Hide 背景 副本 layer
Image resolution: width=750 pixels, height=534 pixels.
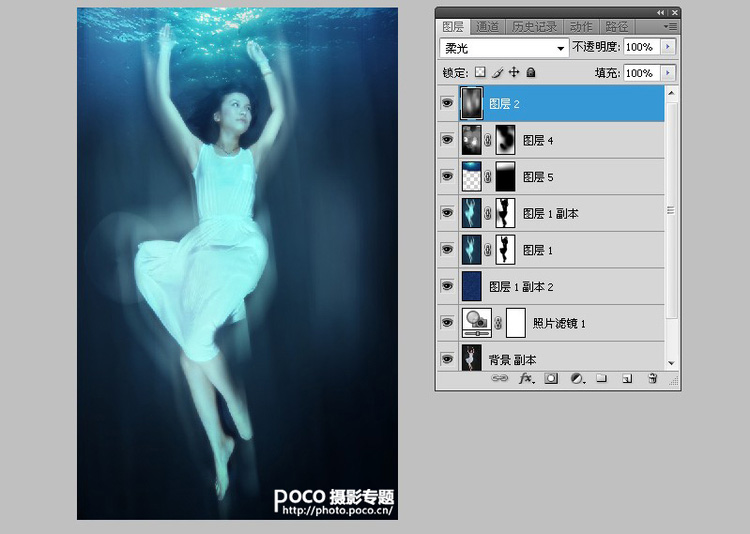pyautogui.click(x=447, y=359)
